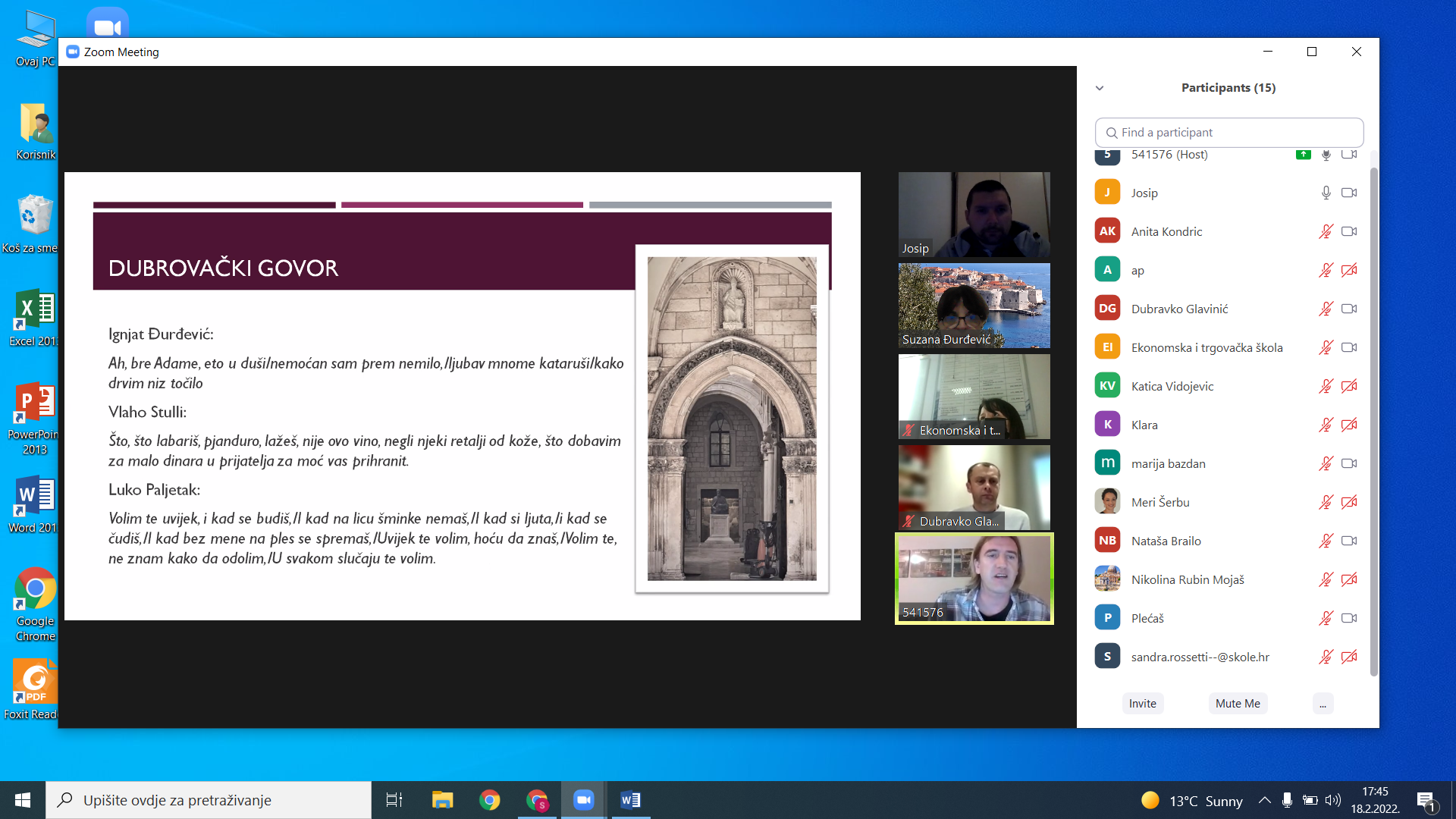Click Katica Vidojevic's disabled video icon
The width and height of the screenshot is (1456, 819).
point(1349,386)
